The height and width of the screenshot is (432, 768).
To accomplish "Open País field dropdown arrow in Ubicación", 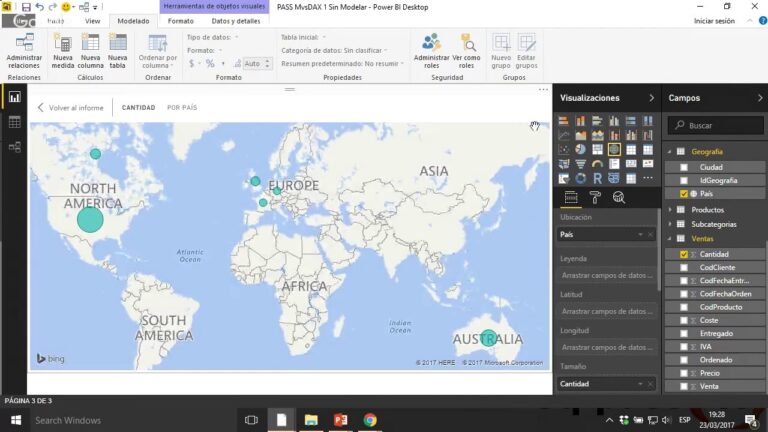I will [640, 235].
